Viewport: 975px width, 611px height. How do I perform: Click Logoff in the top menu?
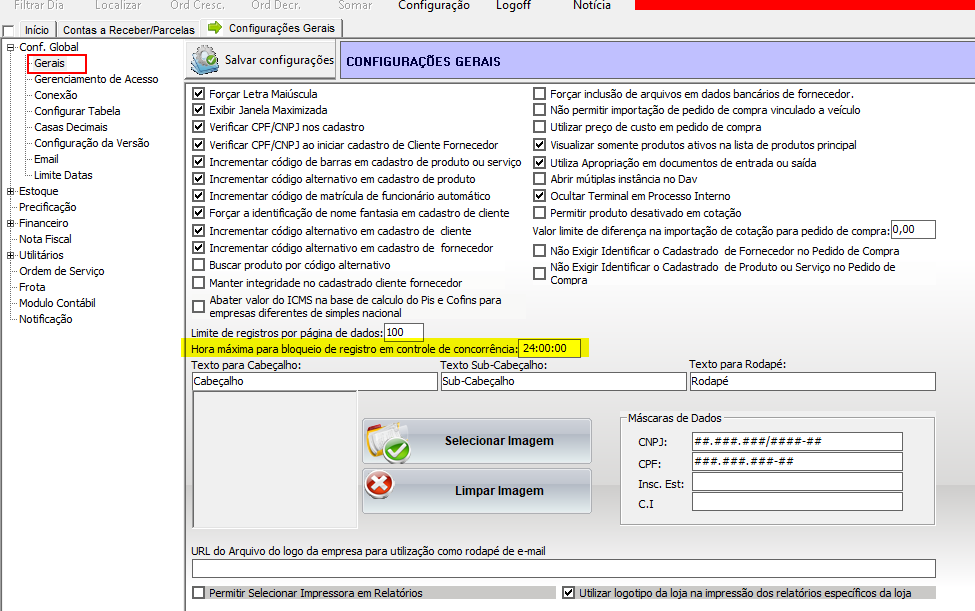pyautogui.click(x=513, y=6)
